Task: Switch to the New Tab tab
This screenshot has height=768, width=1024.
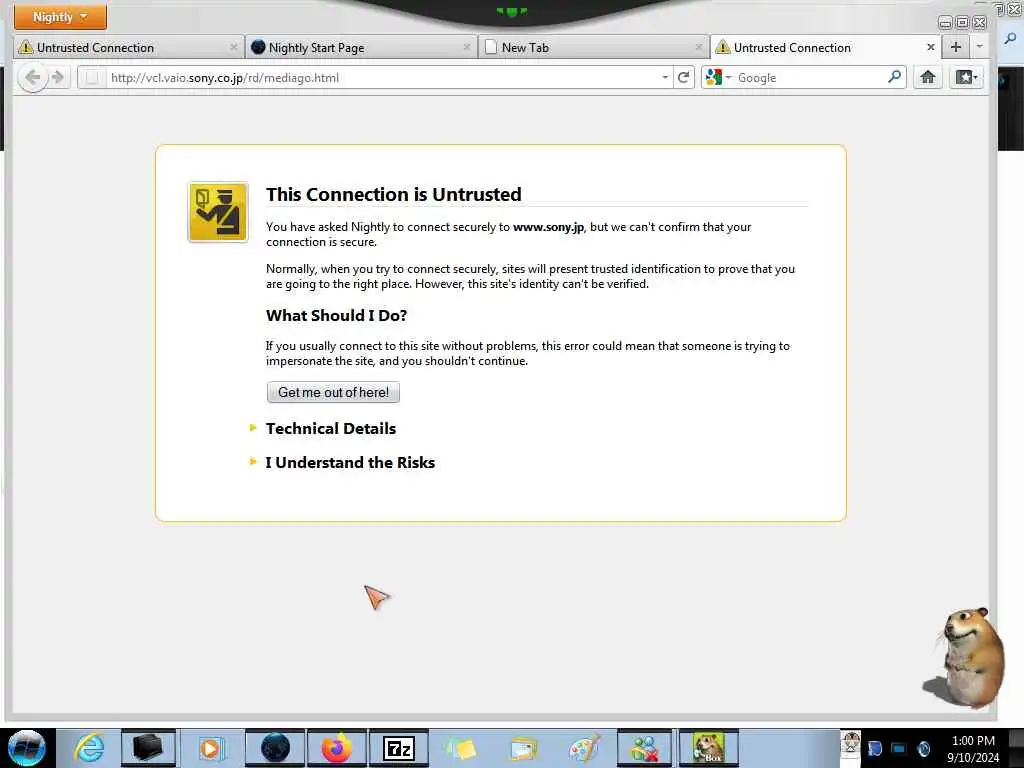Action: point(594,48)
